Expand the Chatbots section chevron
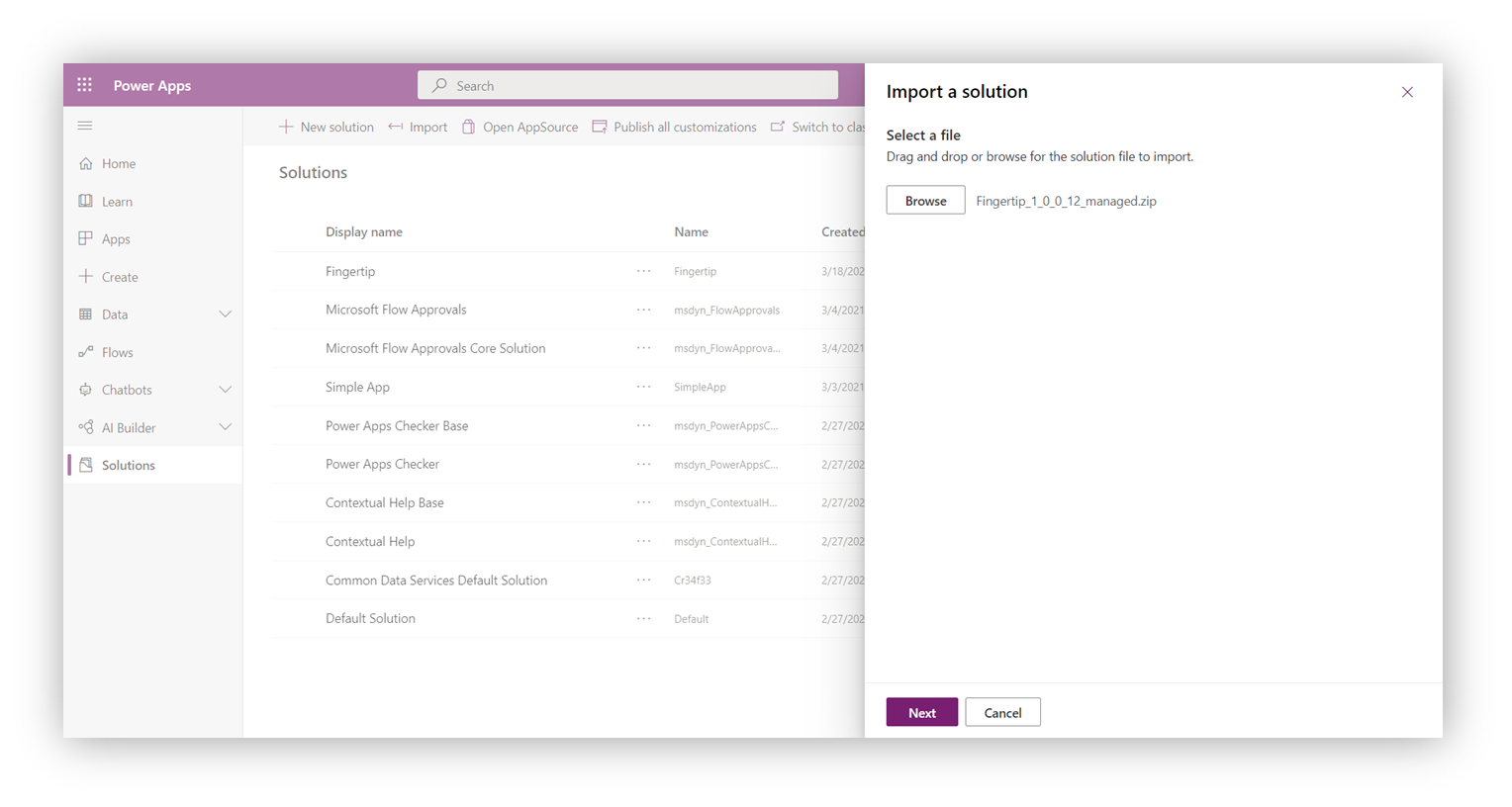Screen dimensions: 1512x807 click(x=225, y=390)
